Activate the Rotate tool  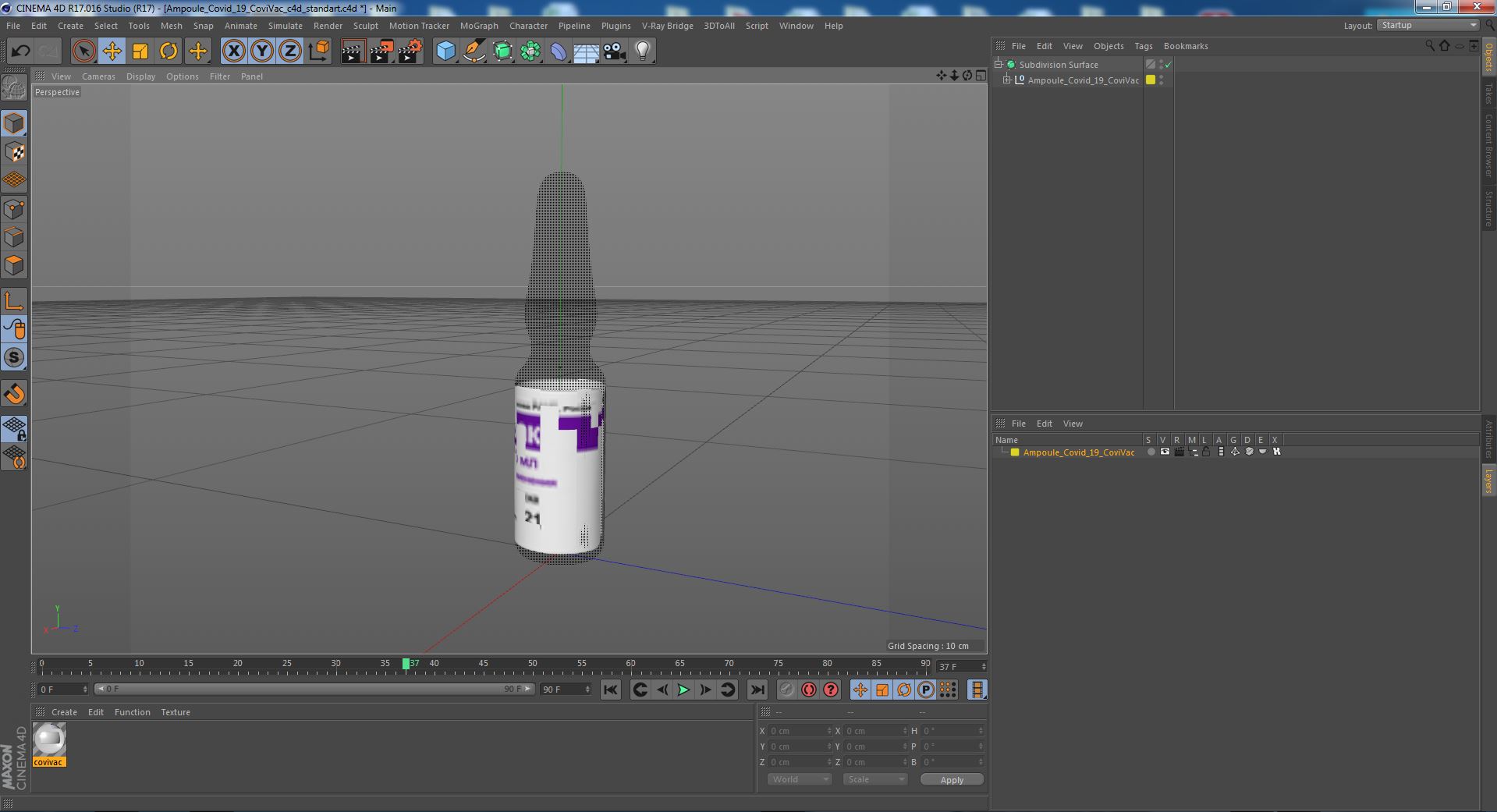click(169, 51)
